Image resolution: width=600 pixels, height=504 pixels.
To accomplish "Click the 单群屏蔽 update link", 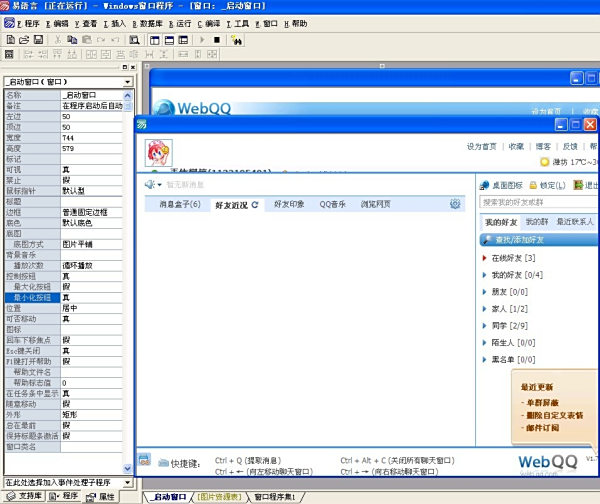I will pos(543,403).
